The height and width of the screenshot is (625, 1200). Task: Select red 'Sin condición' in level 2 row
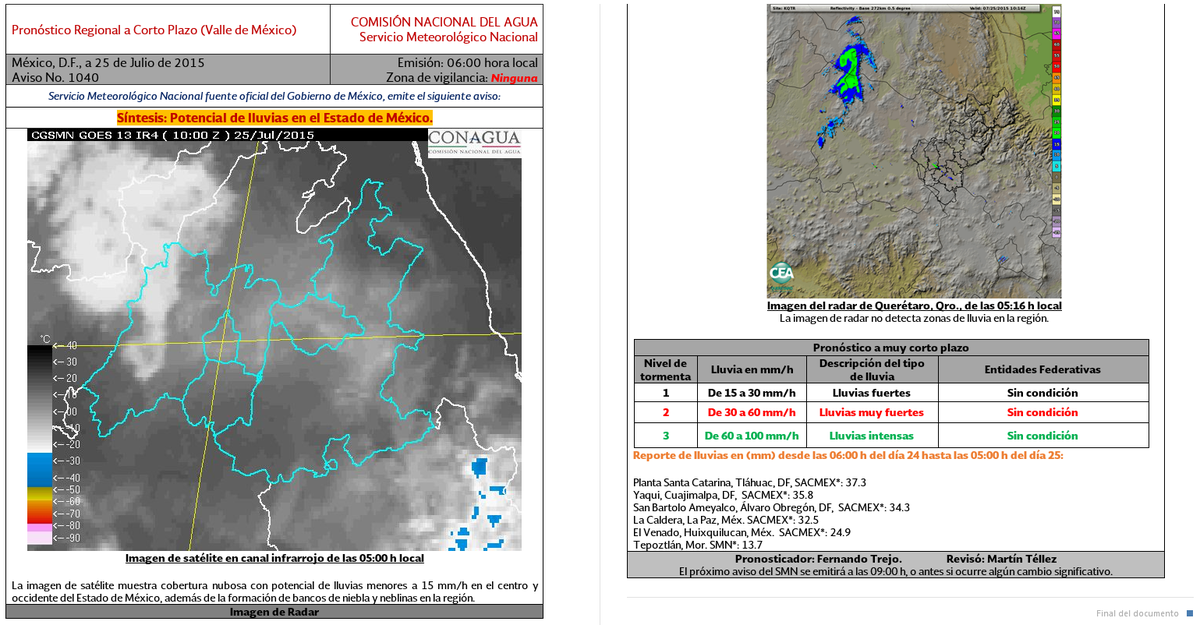point(1042,412)
